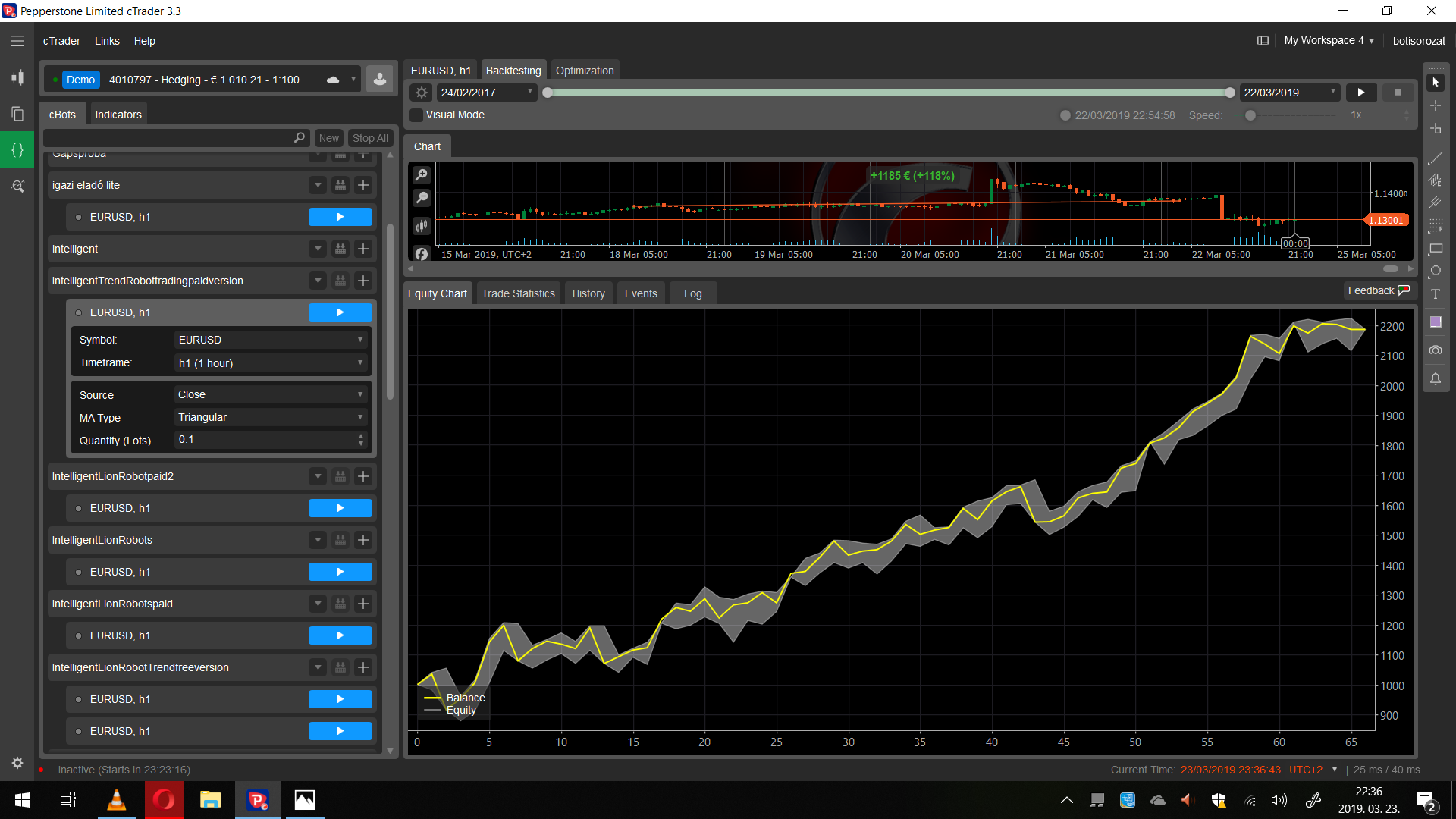The height and width of the screenshot is (819, 1456).
Task: Switch to the Trade Statistics tab
Action: (x=518, y=294)
